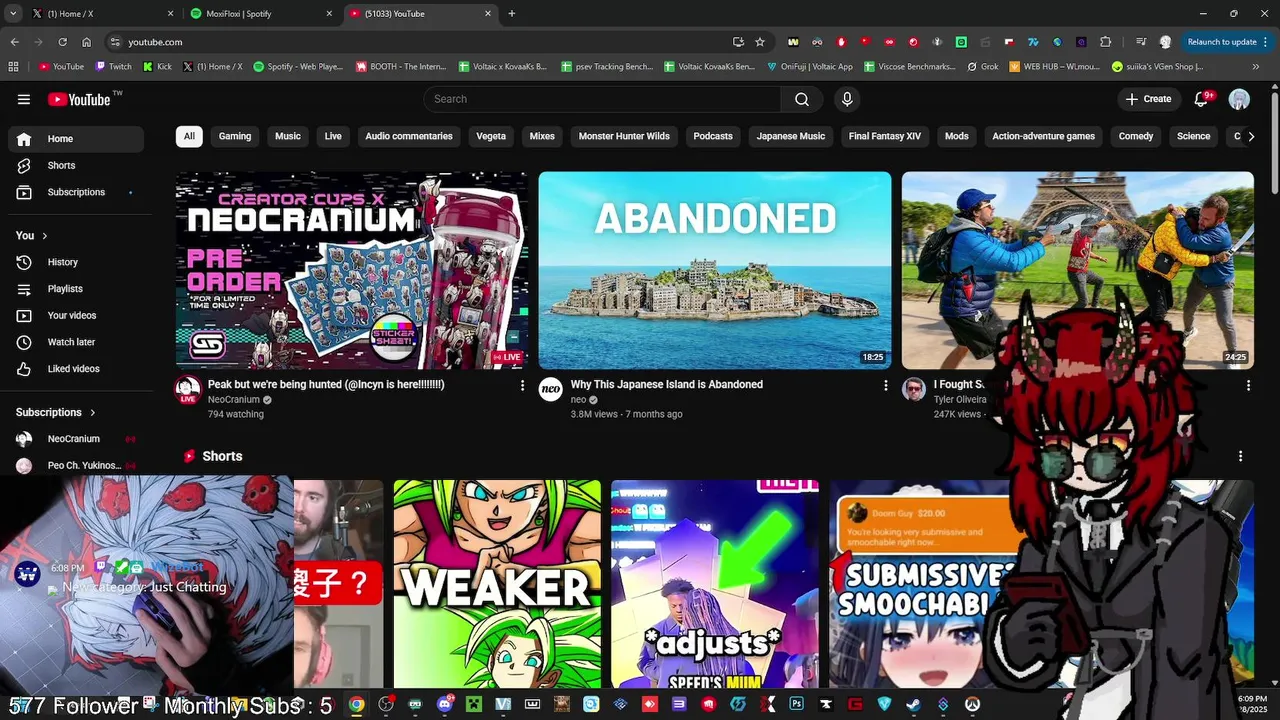Image resolution: width=1280 pixels, height=720 pixels.
Task: Select the Final Fantasy XIV chip
Action: (885, 136)
